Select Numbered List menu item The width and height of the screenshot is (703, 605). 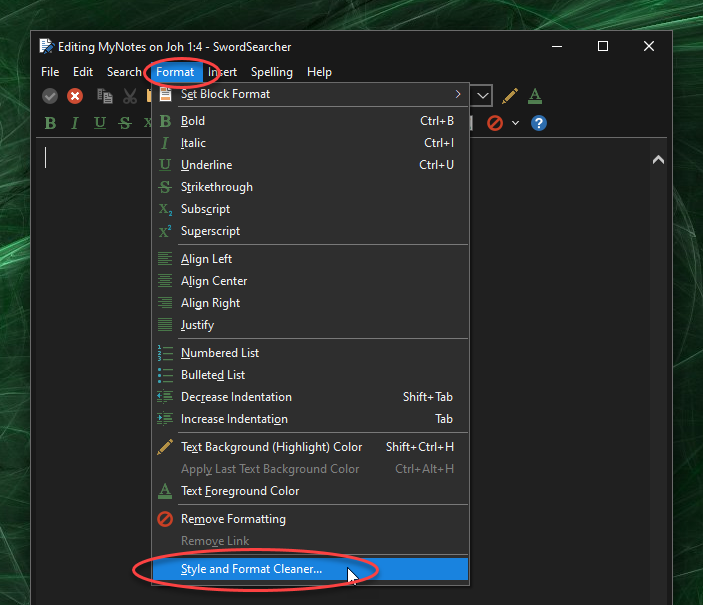coord(310,353)
